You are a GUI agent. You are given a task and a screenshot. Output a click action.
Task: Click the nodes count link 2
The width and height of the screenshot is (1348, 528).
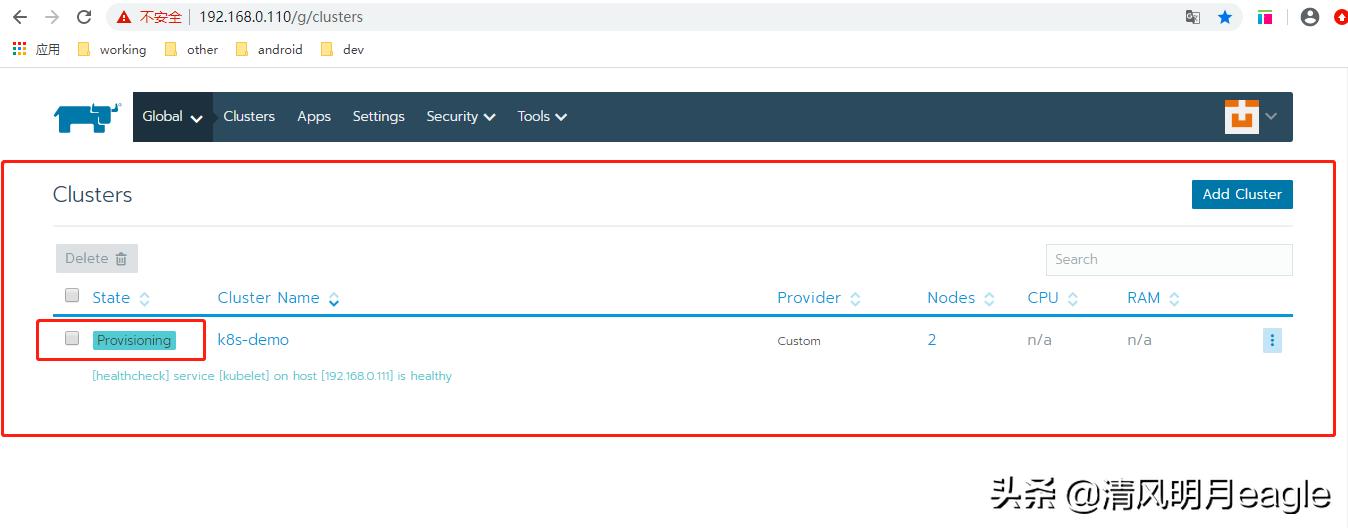pyautogui.click(x=932, y=340)
